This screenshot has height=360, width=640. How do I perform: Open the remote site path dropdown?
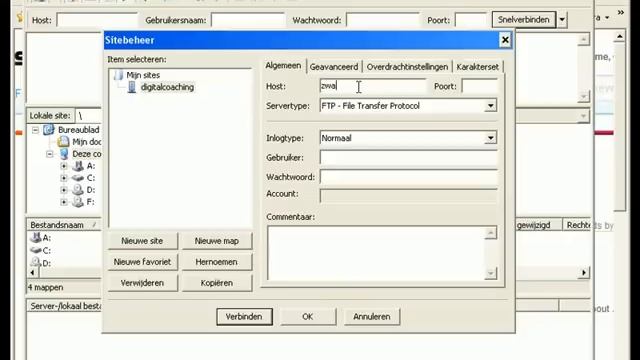click(583, 116)
